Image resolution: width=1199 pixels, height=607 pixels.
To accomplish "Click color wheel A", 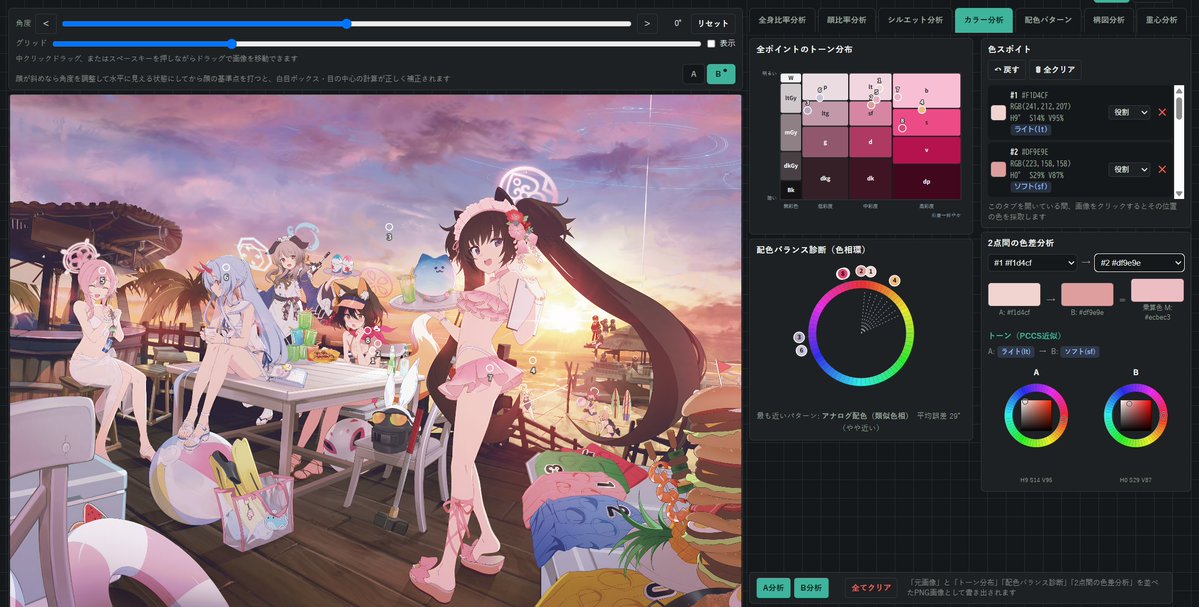I will (1036, 415).
